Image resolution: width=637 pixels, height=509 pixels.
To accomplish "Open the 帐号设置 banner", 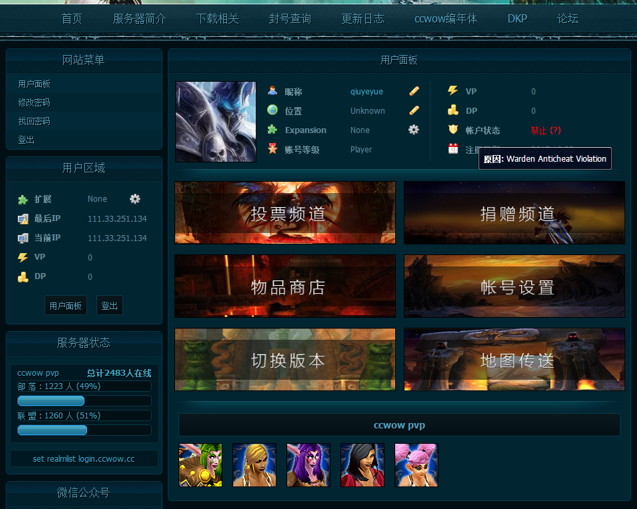I will pyautogui.click(x=514, y=286).
